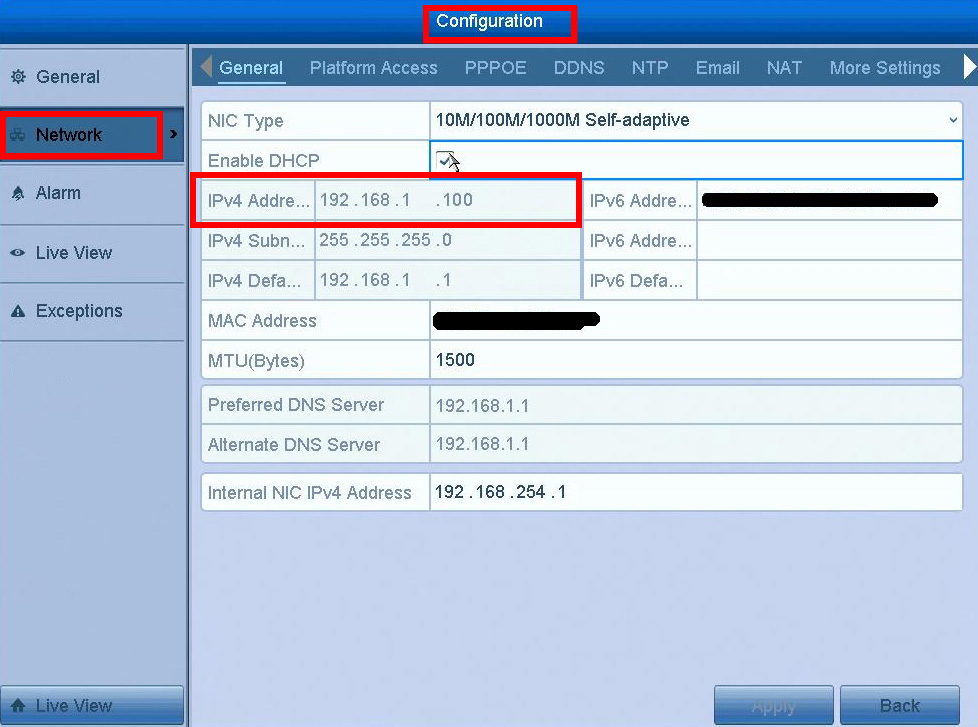Viewport: 978px width, 727px height.
Task: Open the DDNS tab
Action: click(x=579, y=67)
